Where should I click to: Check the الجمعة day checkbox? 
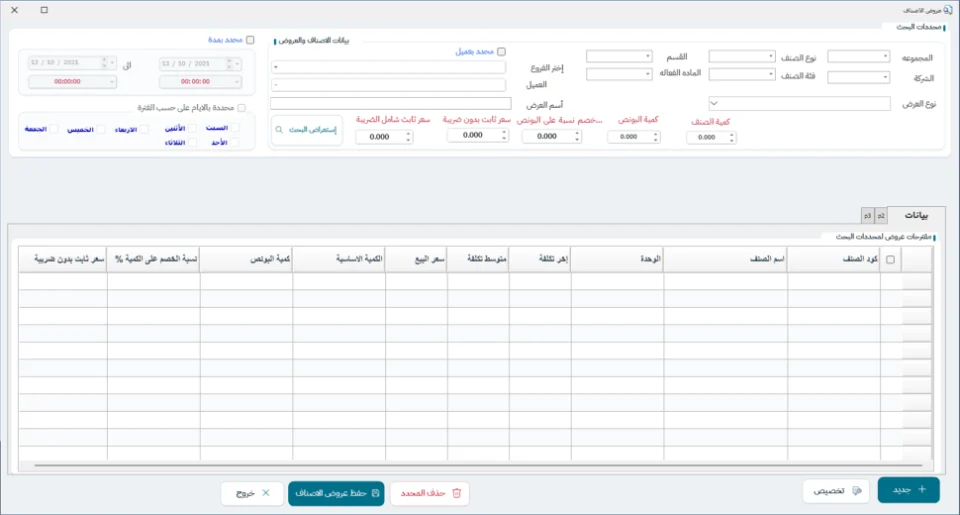54,129
